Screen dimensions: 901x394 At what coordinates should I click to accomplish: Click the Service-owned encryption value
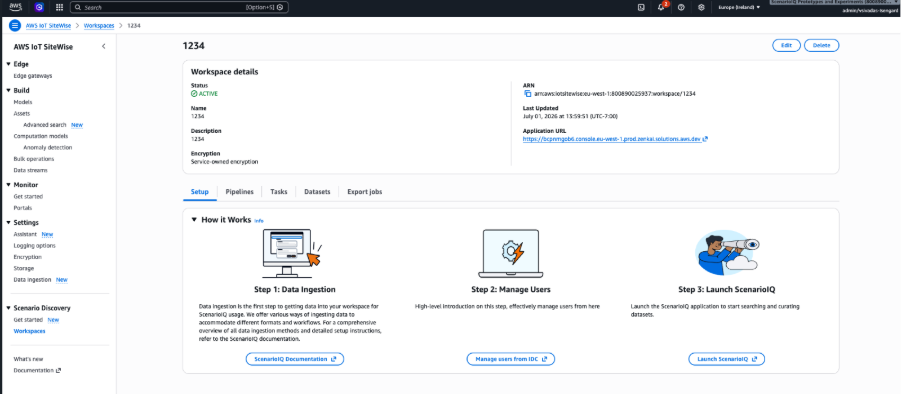[225, 162]
